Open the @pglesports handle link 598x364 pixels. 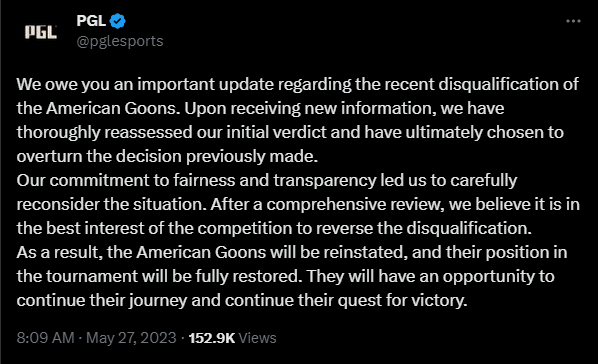[120, 41]
